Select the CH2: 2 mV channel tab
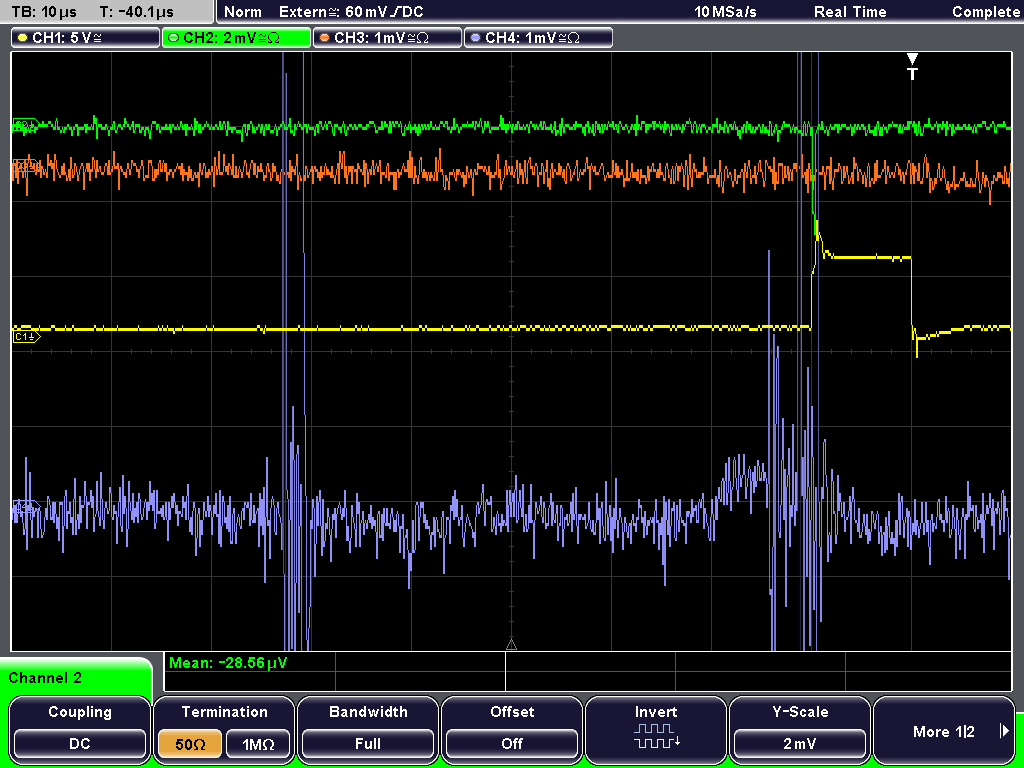 (236, 38)
